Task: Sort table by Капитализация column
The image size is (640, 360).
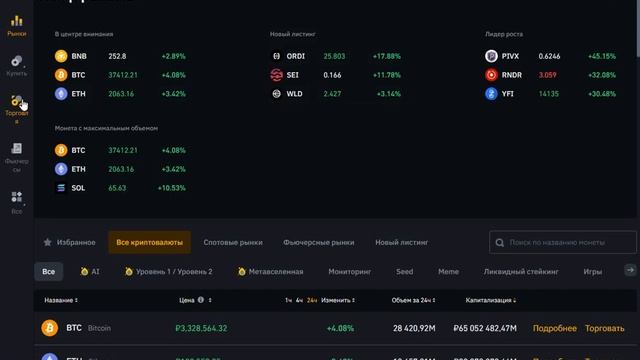Action: point(491,300)
